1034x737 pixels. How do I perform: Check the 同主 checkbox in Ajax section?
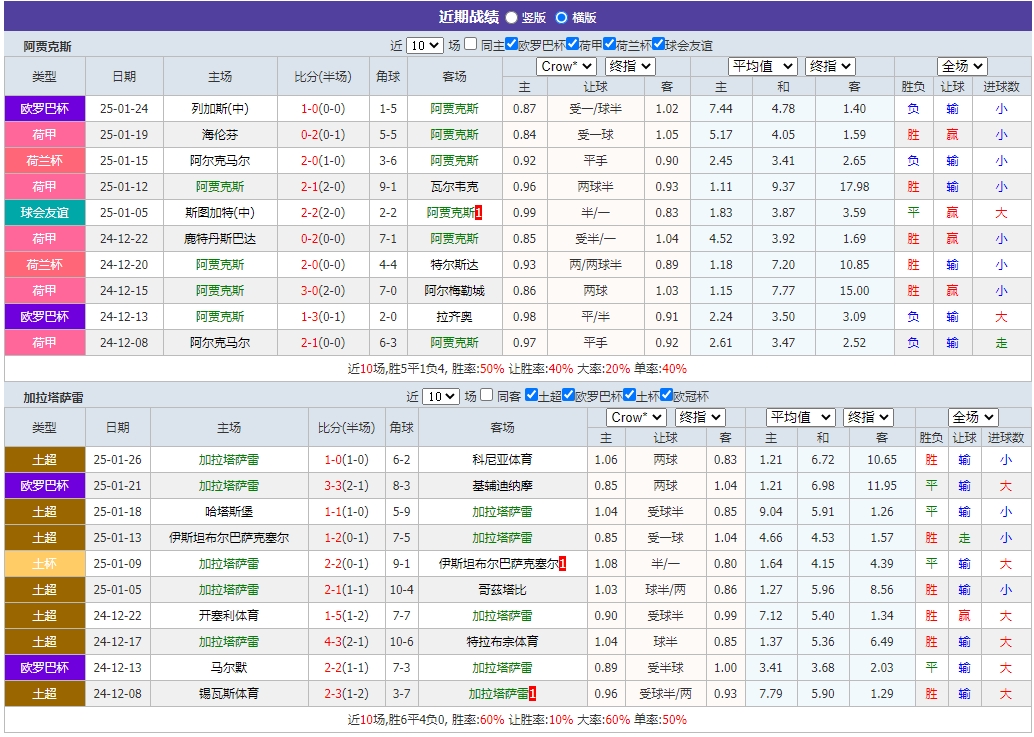pos(472,43)
